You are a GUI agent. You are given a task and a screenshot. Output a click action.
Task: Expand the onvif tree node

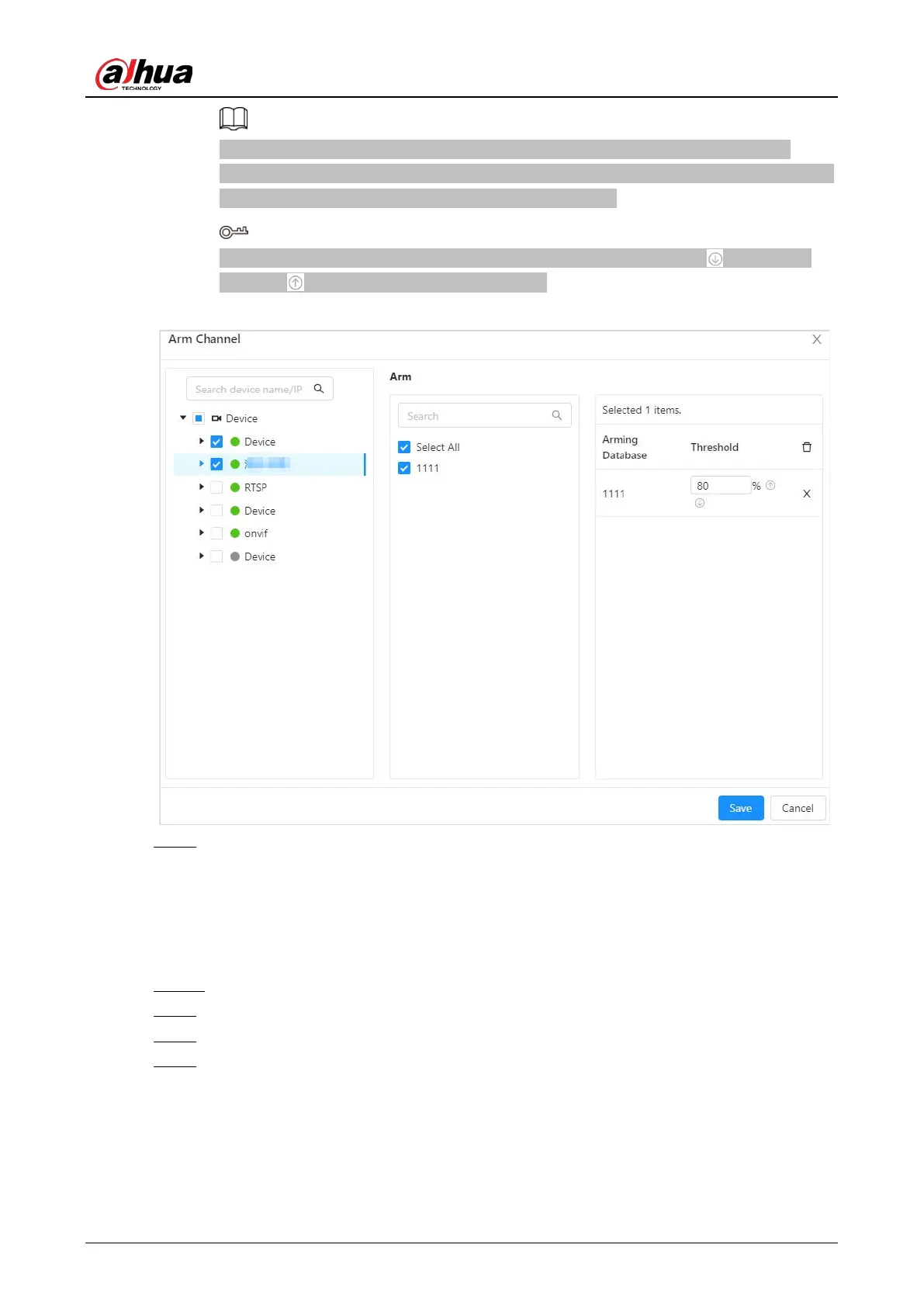[x=201, y=533]
